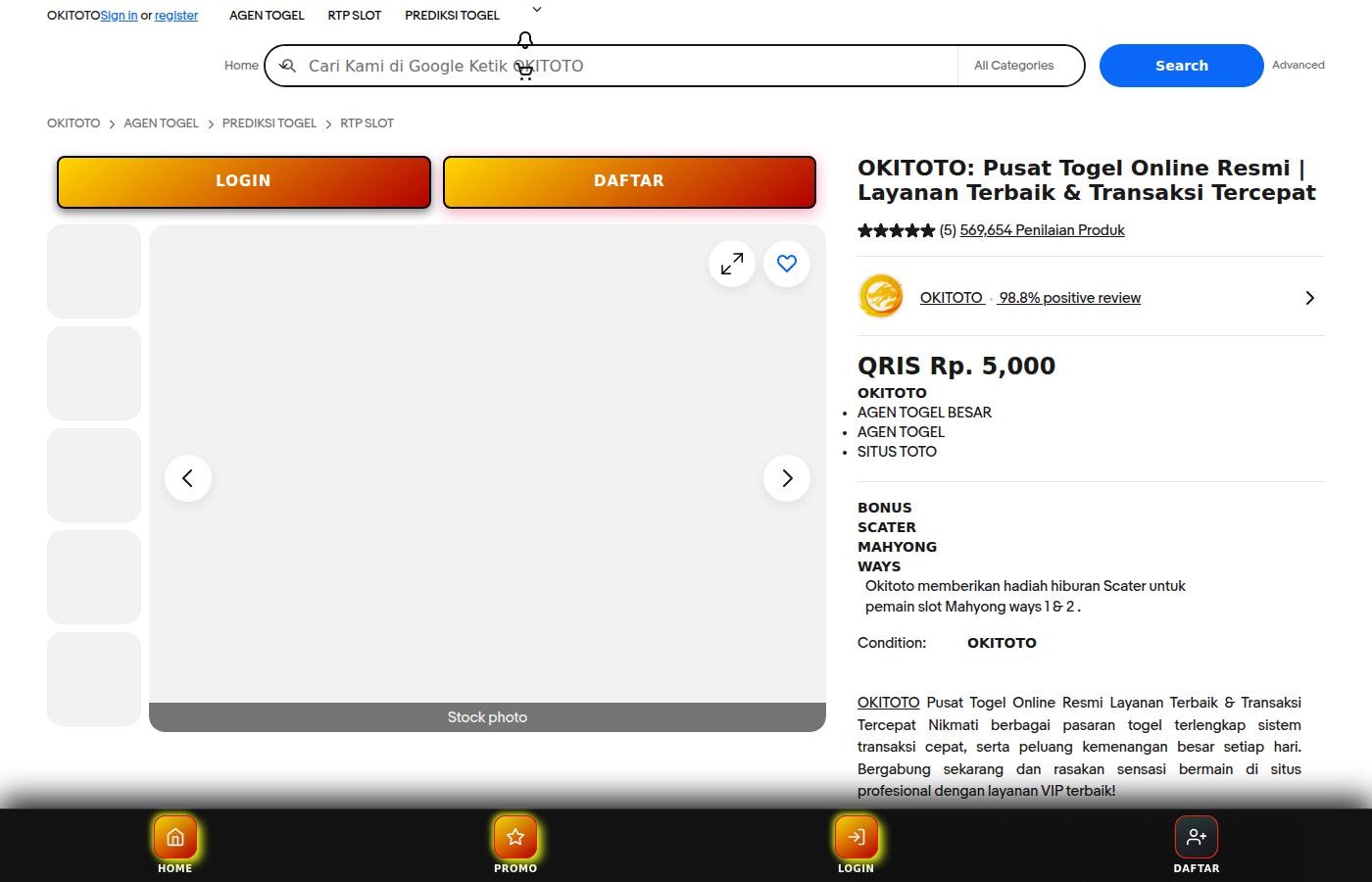1372x882 pixels.
Task: Tap the Login icon in the bottom bar
Action: click(856, 837)
